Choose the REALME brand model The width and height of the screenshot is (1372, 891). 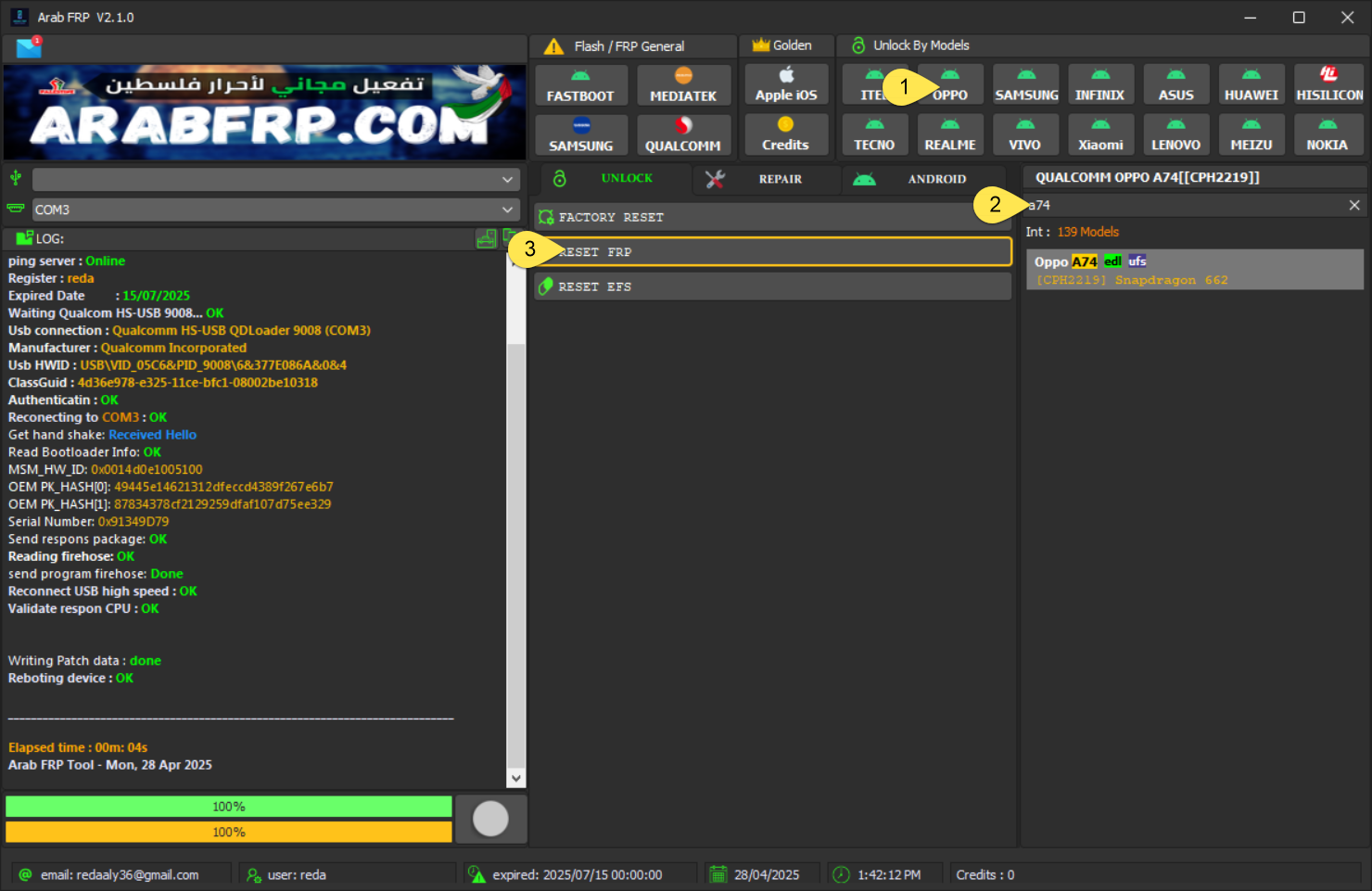click(950, 134)
